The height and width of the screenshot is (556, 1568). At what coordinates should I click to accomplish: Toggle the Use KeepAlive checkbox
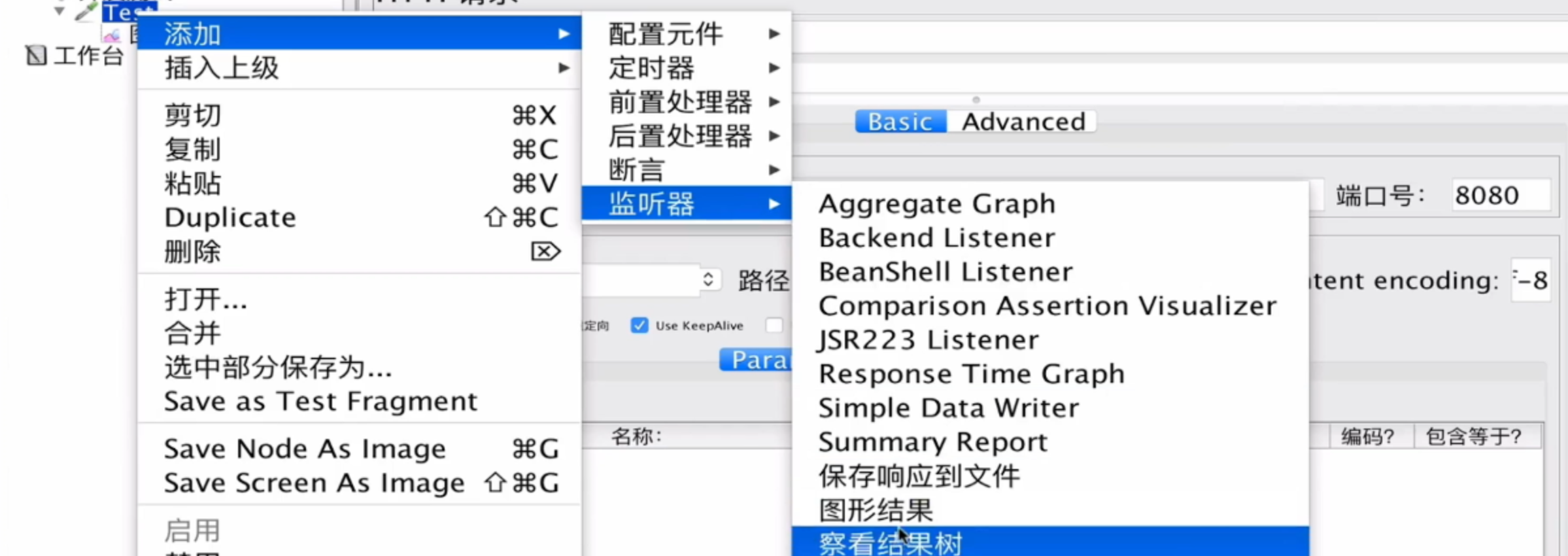click(639, 326)
